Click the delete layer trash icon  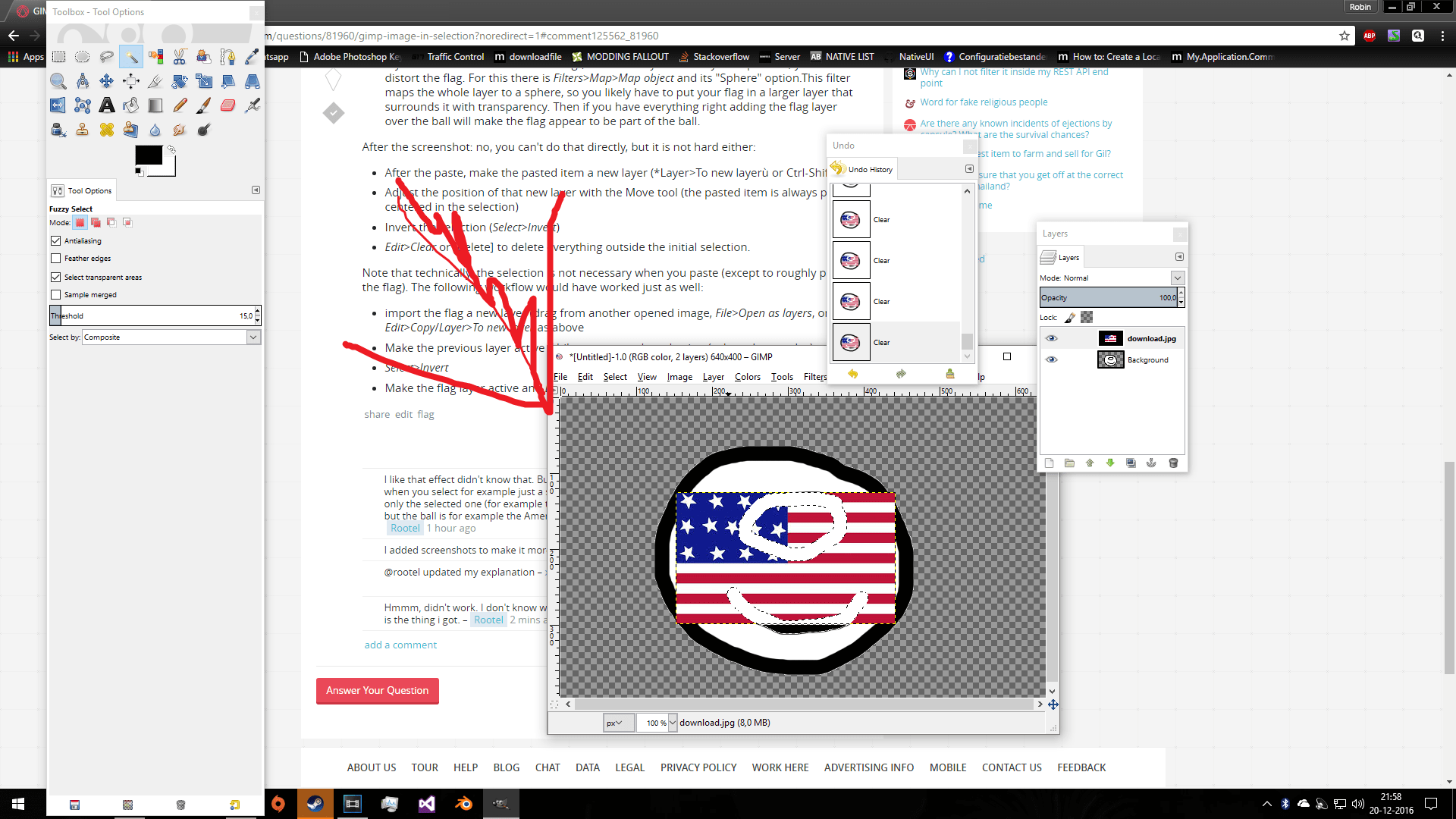[x=1173, y=463]
